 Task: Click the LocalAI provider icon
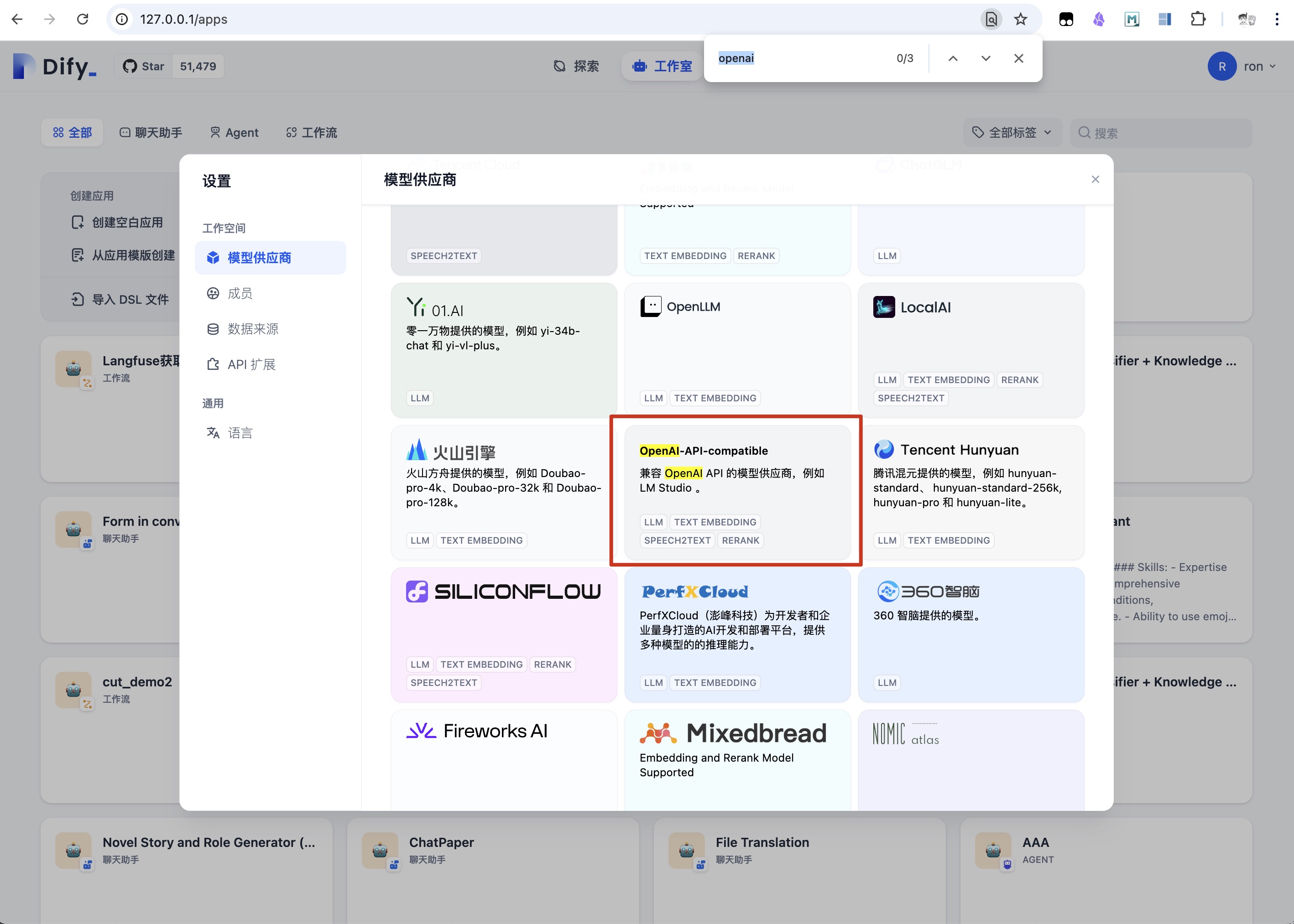pos(883,307)
